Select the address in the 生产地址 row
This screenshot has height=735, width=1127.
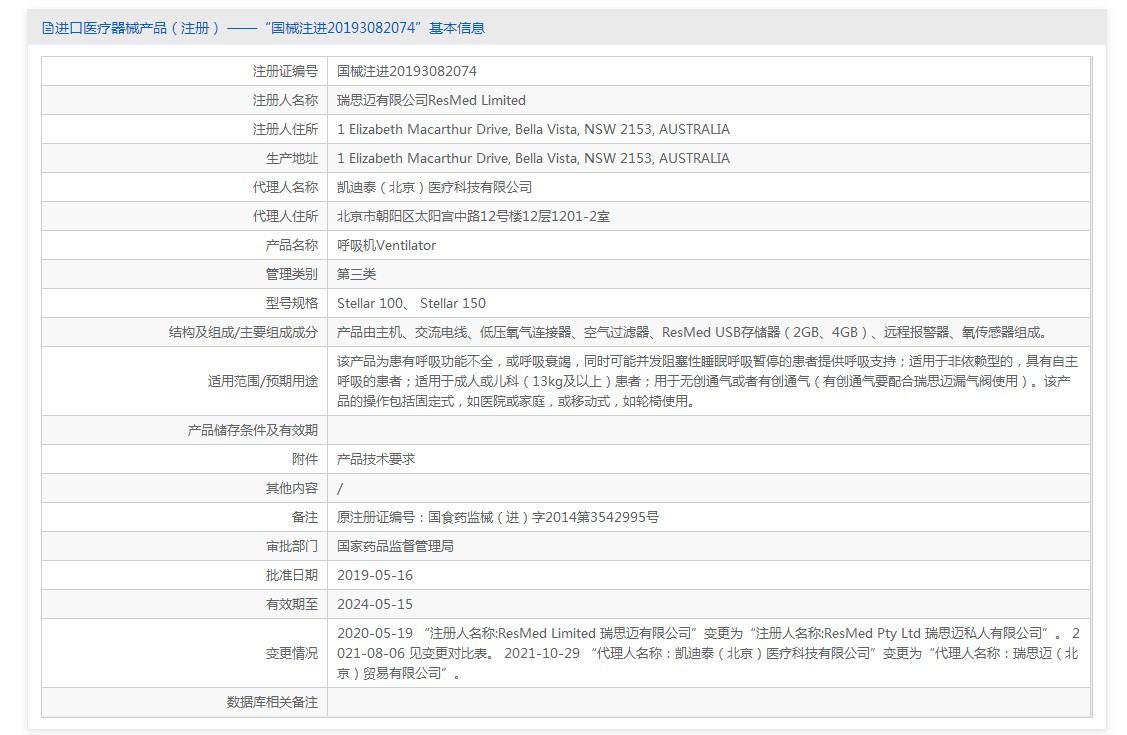click(x=533, y=158)
